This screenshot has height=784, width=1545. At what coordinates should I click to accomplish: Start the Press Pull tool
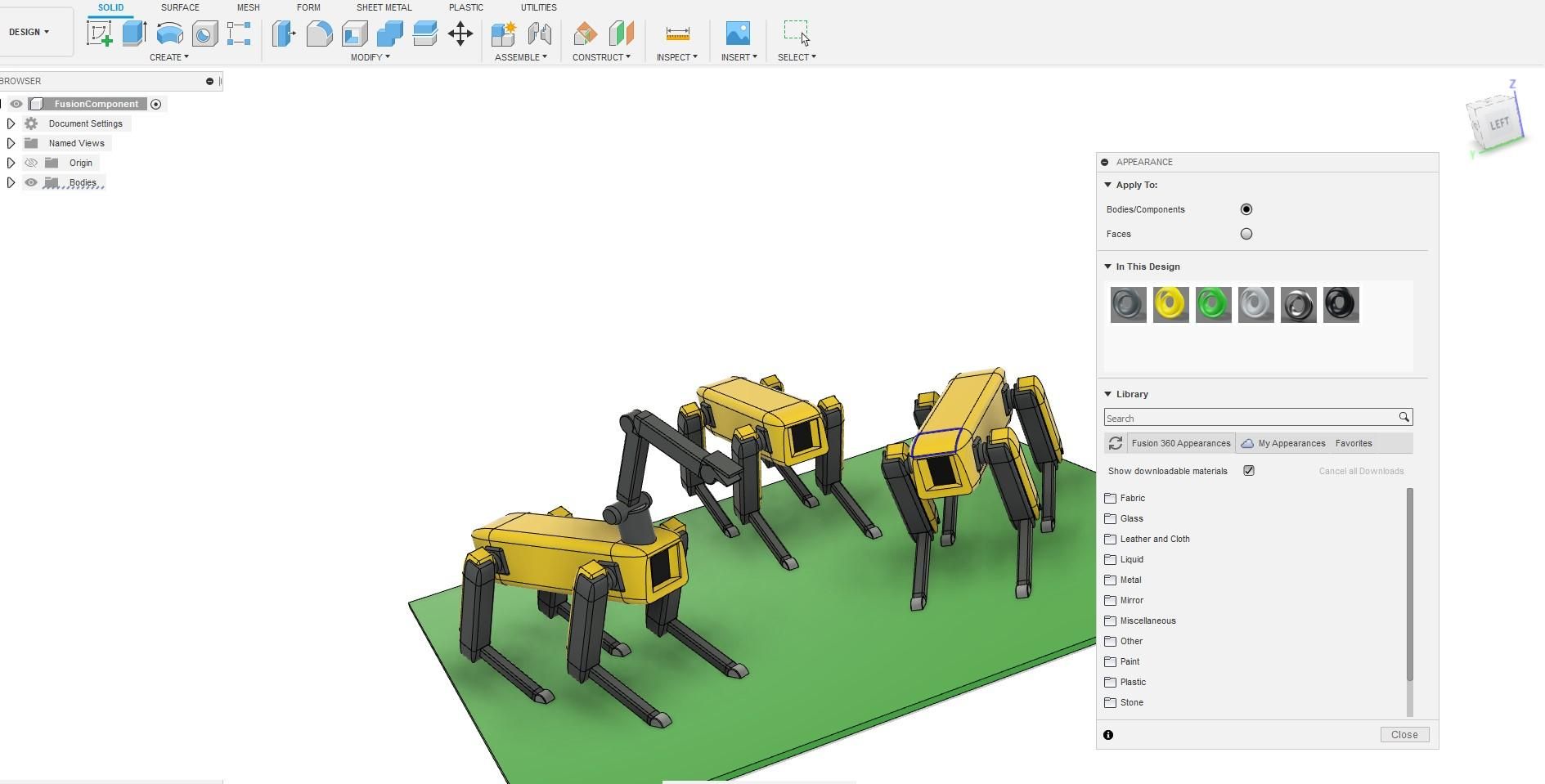click(x=284, y=34)
